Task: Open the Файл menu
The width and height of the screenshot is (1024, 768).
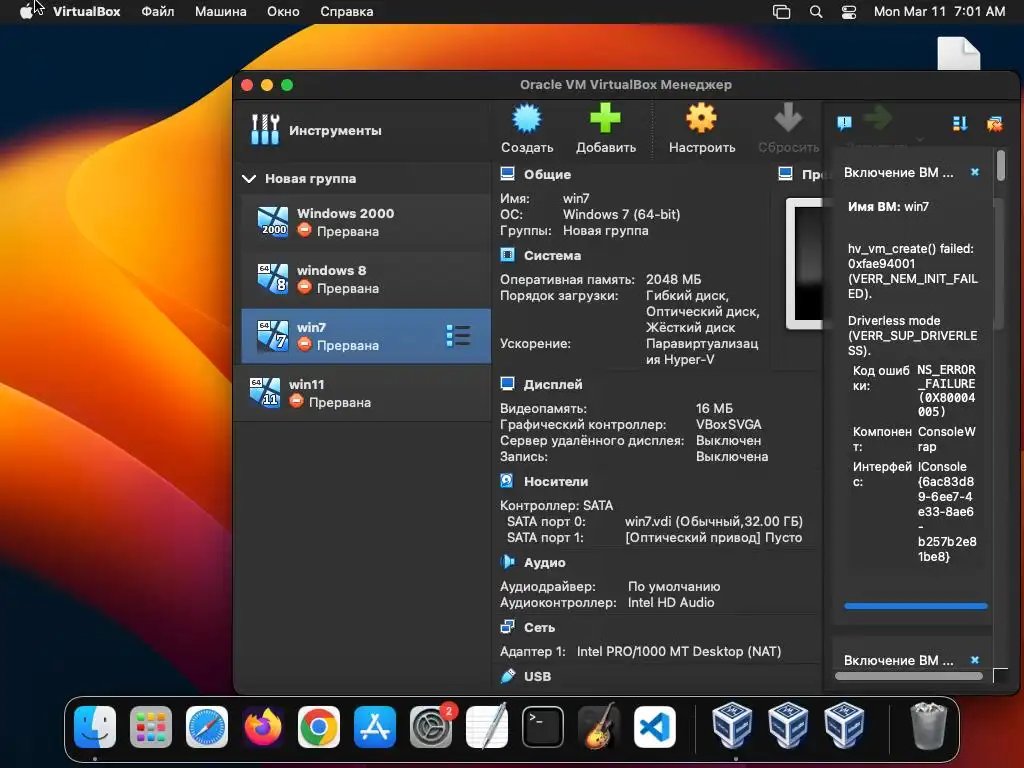Action: click(x=157, y=12)
